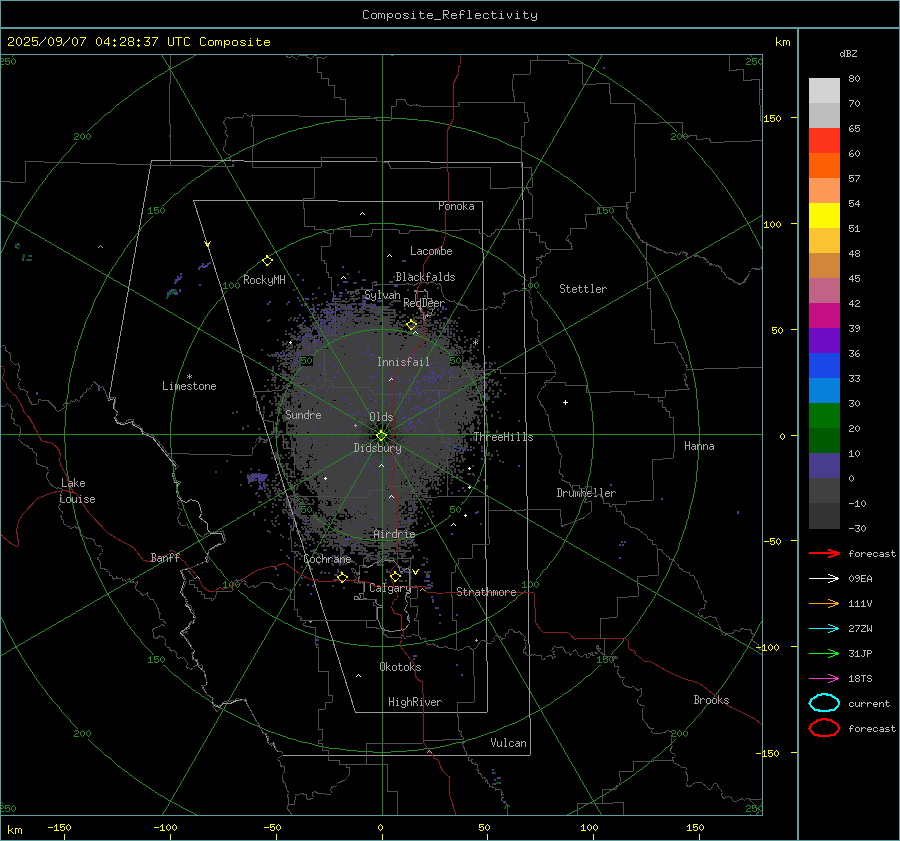
Task: Select the light blue swatch between 33 and 30
Action: point(824,390)
